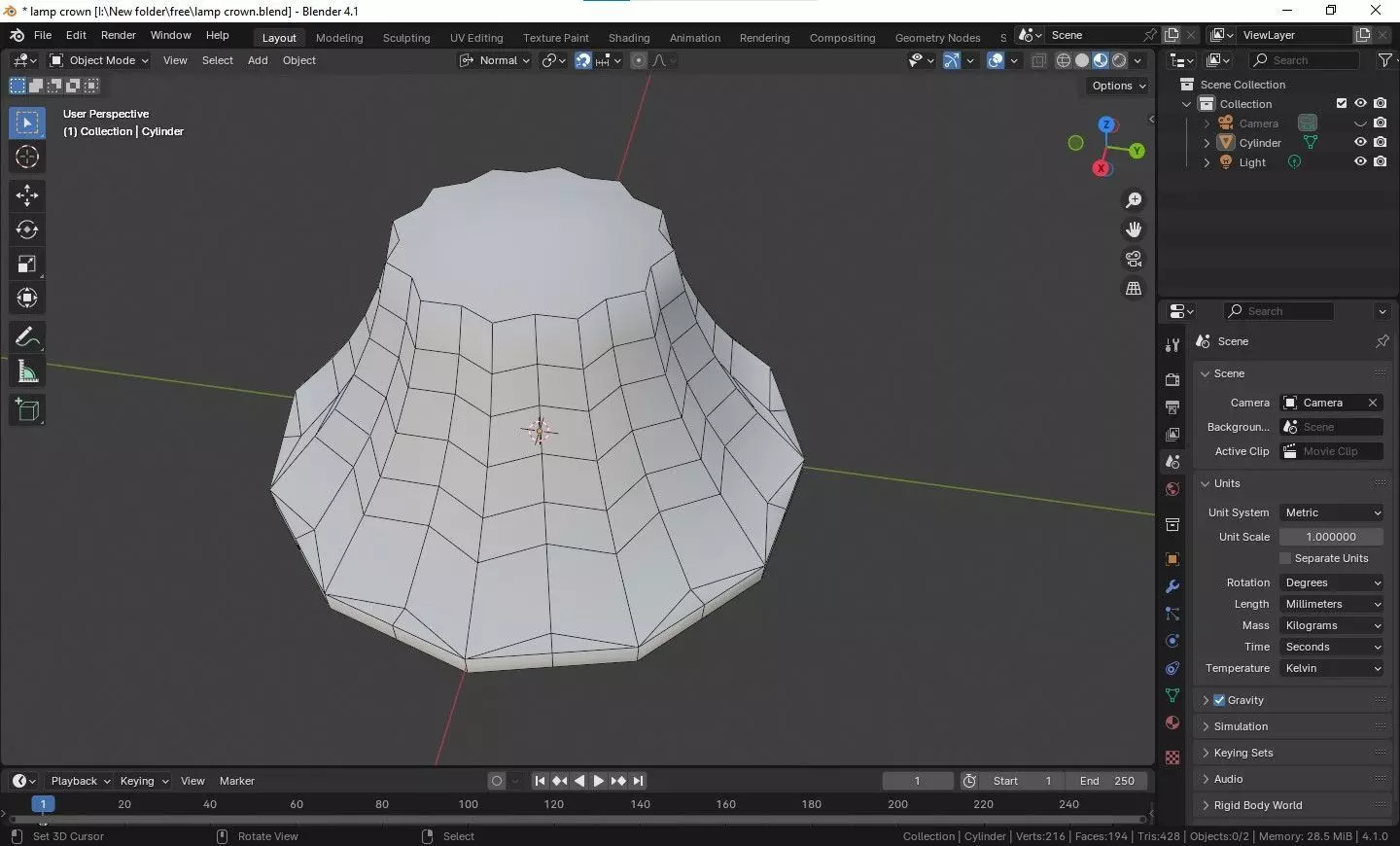Viewport: 1400px width, 846px height.
Task: Uncheck the Gravity checkbox
Action: coord(1219,700)
